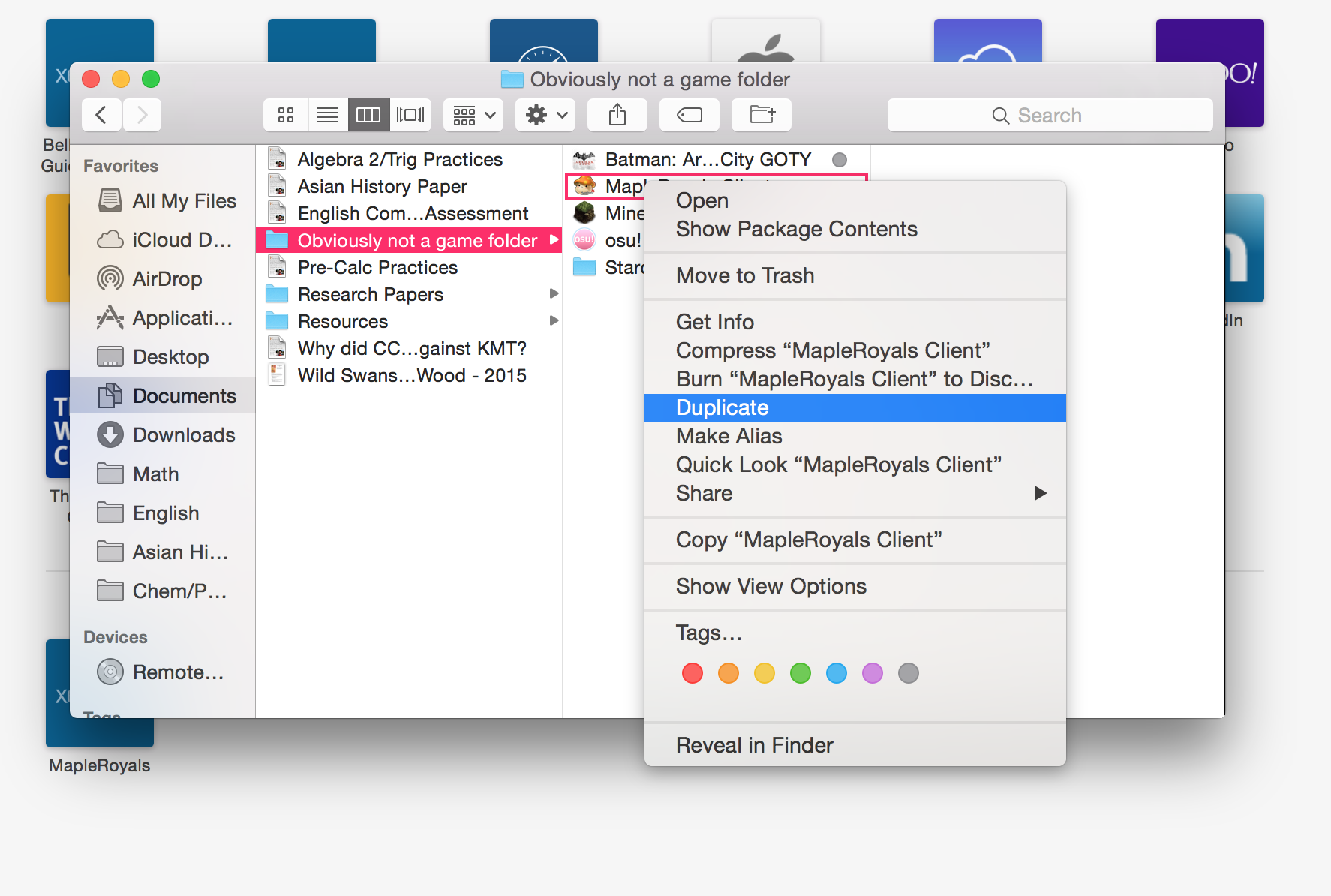
Task: Switch to Cover Flow view
Action: (x=410, y=115)
